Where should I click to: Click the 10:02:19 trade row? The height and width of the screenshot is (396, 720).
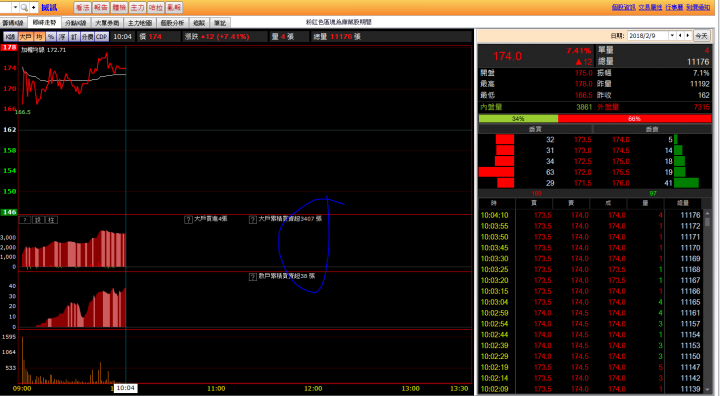click(591, 367)
